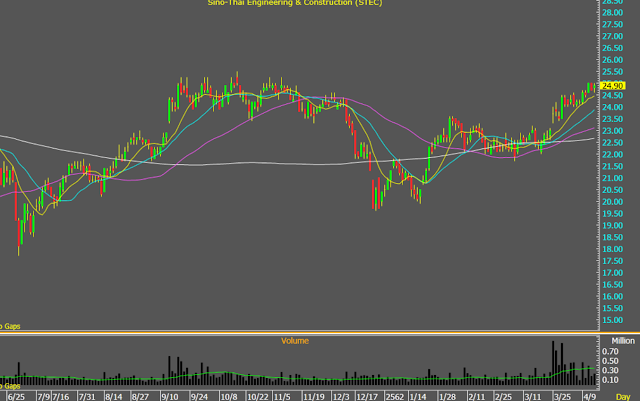Viewport: 640px width, 401px height.
Task: Click the 18.00 price axis label
Action: tap(613, 250)
